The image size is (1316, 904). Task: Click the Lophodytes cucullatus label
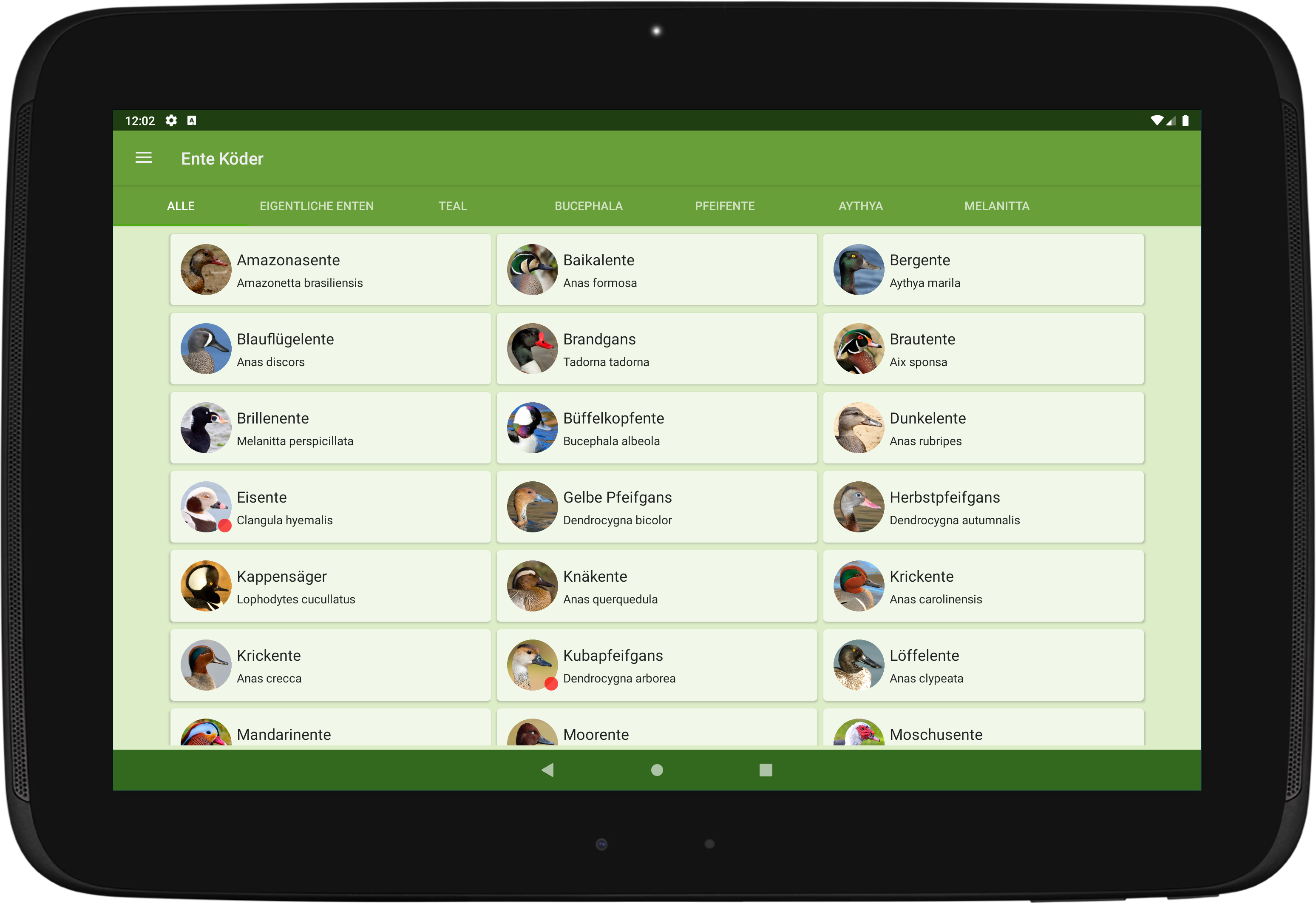click(296, 600)
